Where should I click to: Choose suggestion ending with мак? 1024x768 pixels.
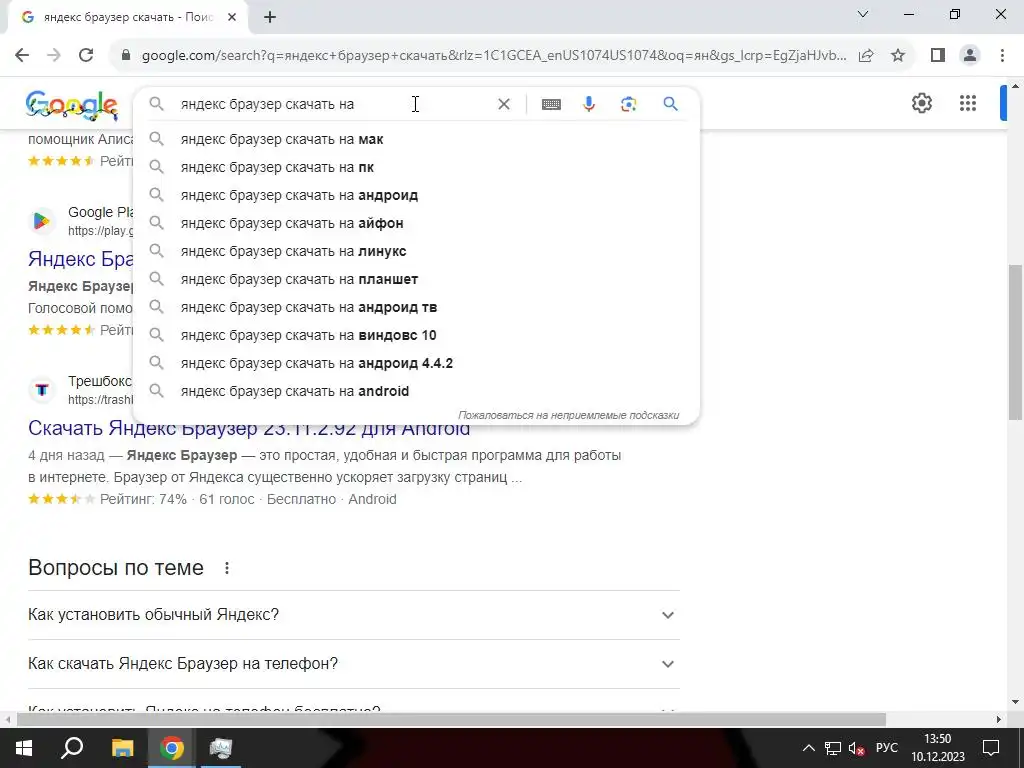pos(416,139)
